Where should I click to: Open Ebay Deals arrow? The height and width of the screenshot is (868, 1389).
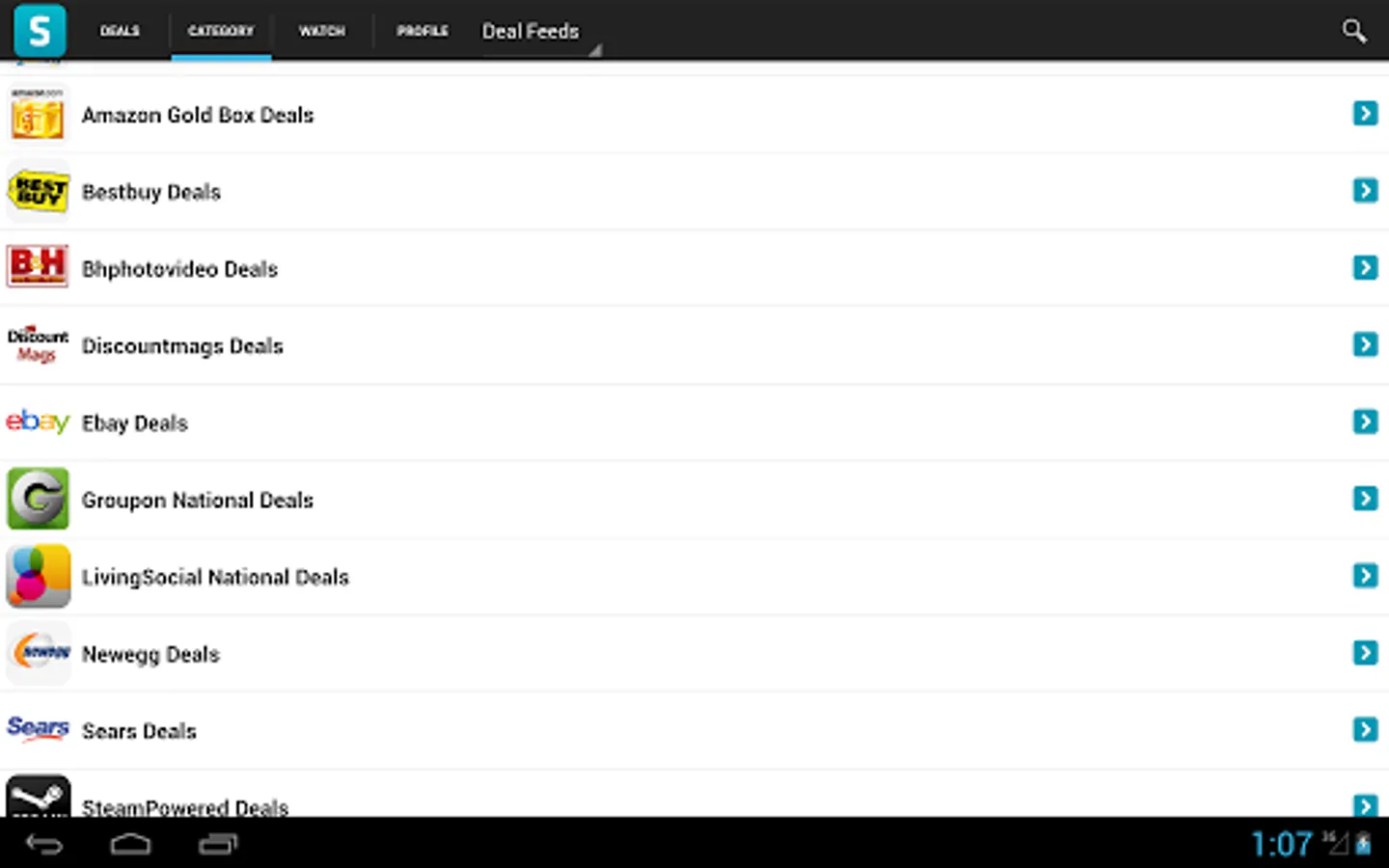(x=1365, y=421)
